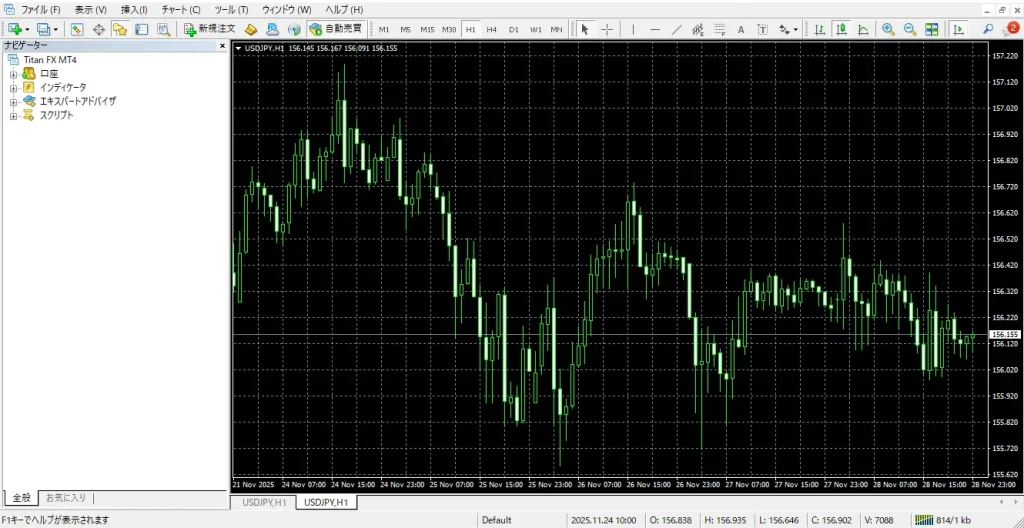The width and height of the screenshot is (1024, 528).
Task: Switch chart display to candlesticks
Action: [842, 29]
